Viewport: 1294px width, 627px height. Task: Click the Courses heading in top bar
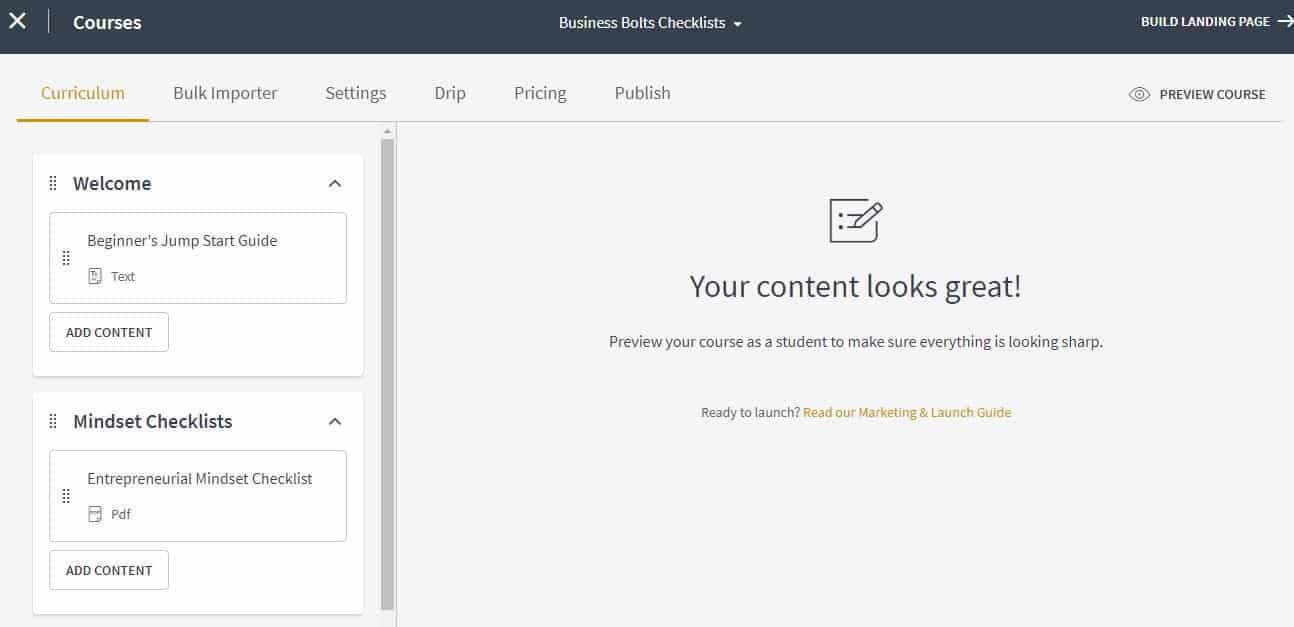107,22
